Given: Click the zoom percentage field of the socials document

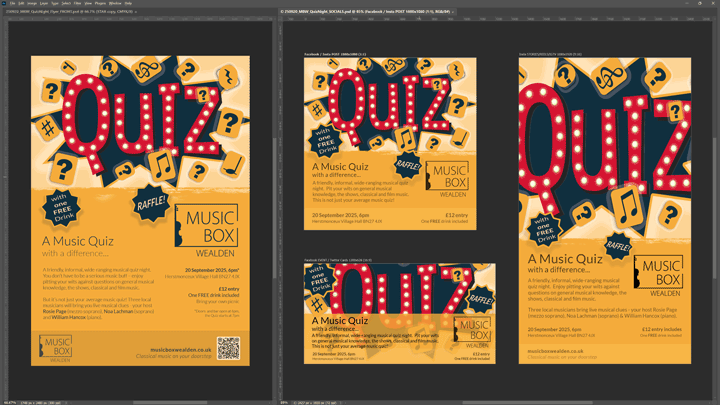Looking at the screenshot, I should point(286,402).
